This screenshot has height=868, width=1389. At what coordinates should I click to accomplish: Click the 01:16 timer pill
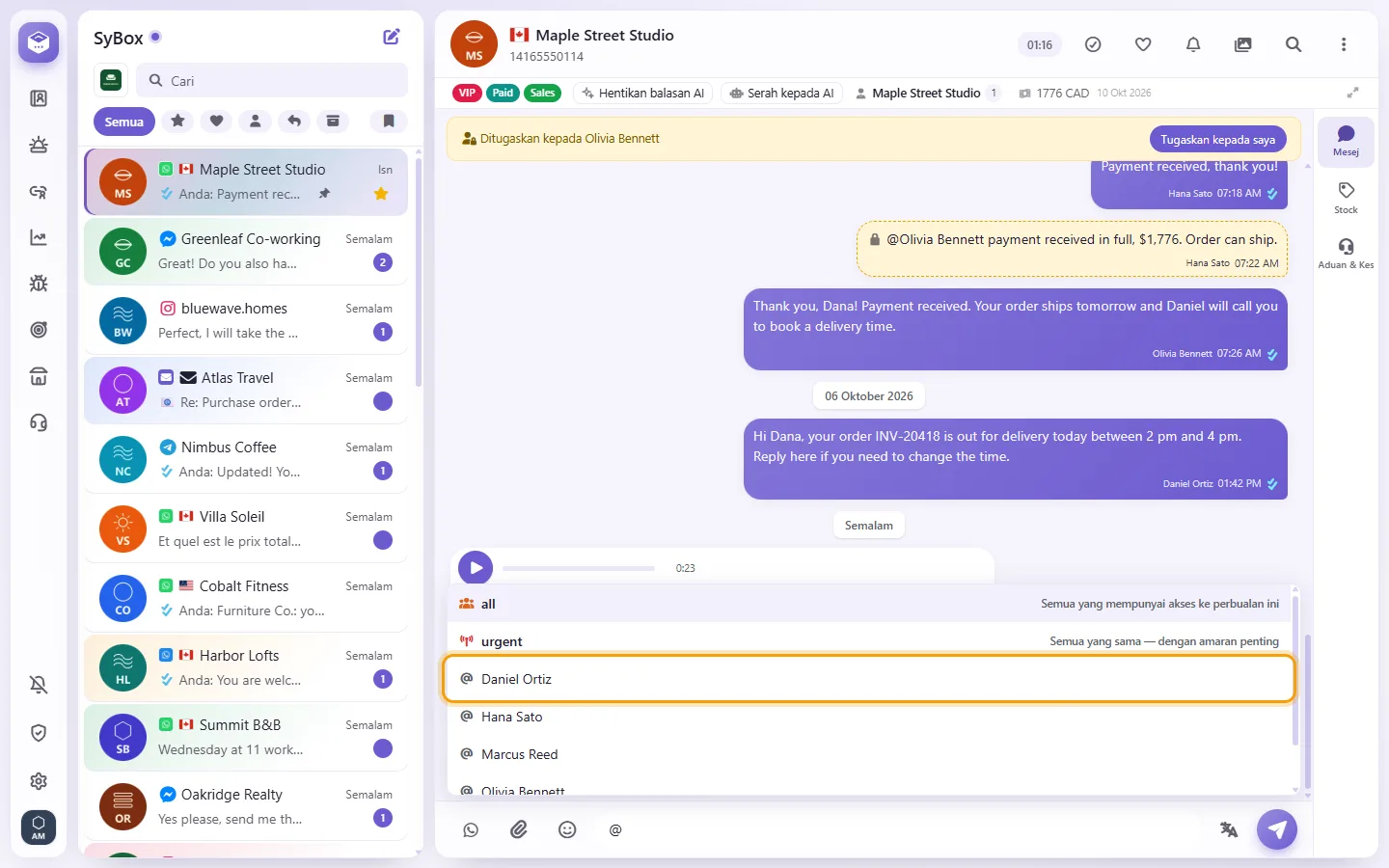pos(1040,45)
